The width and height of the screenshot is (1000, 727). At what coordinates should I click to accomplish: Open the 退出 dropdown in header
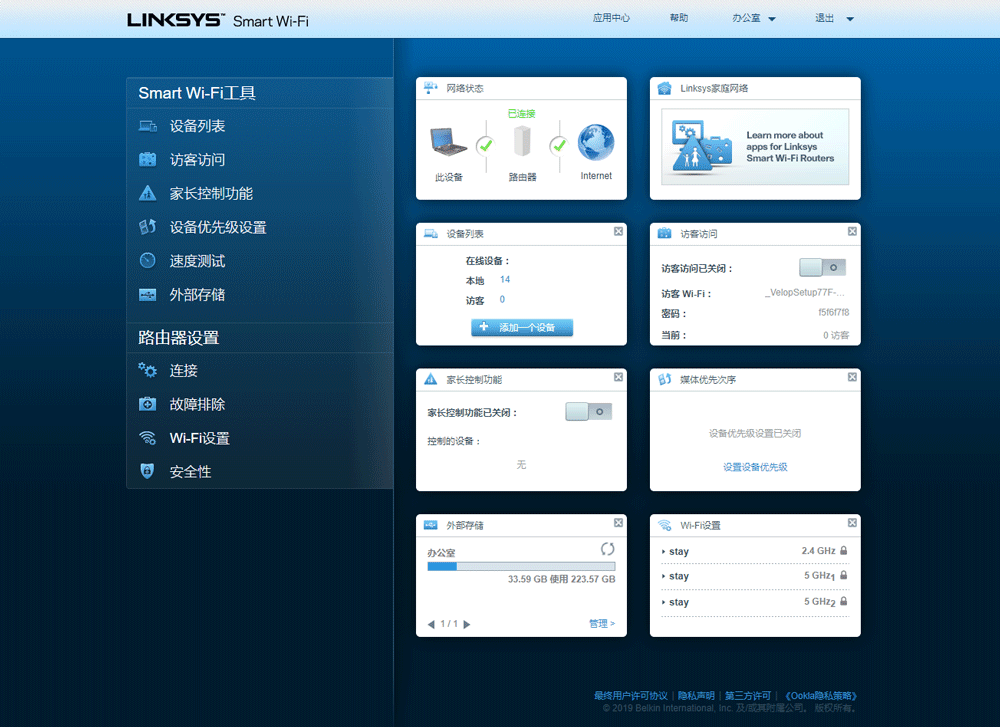point(834,18)
